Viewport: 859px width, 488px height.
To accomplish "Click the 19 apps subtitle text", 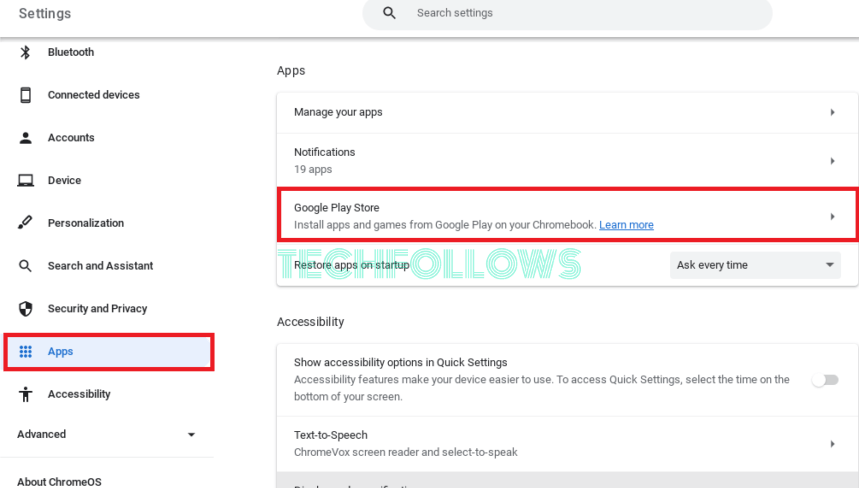I will (313, 169).
